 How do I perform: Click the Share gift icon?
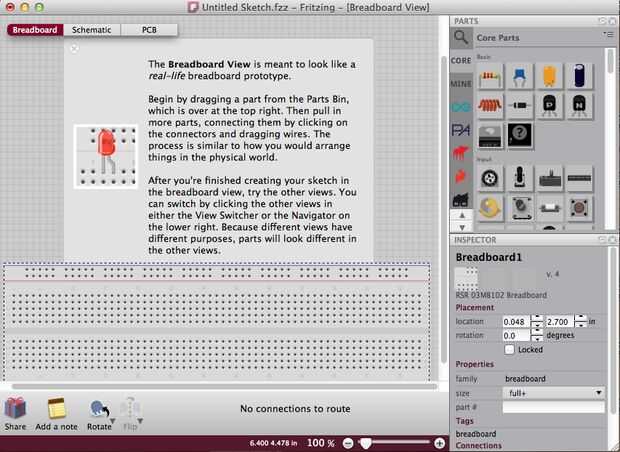(x=15, y=409)
